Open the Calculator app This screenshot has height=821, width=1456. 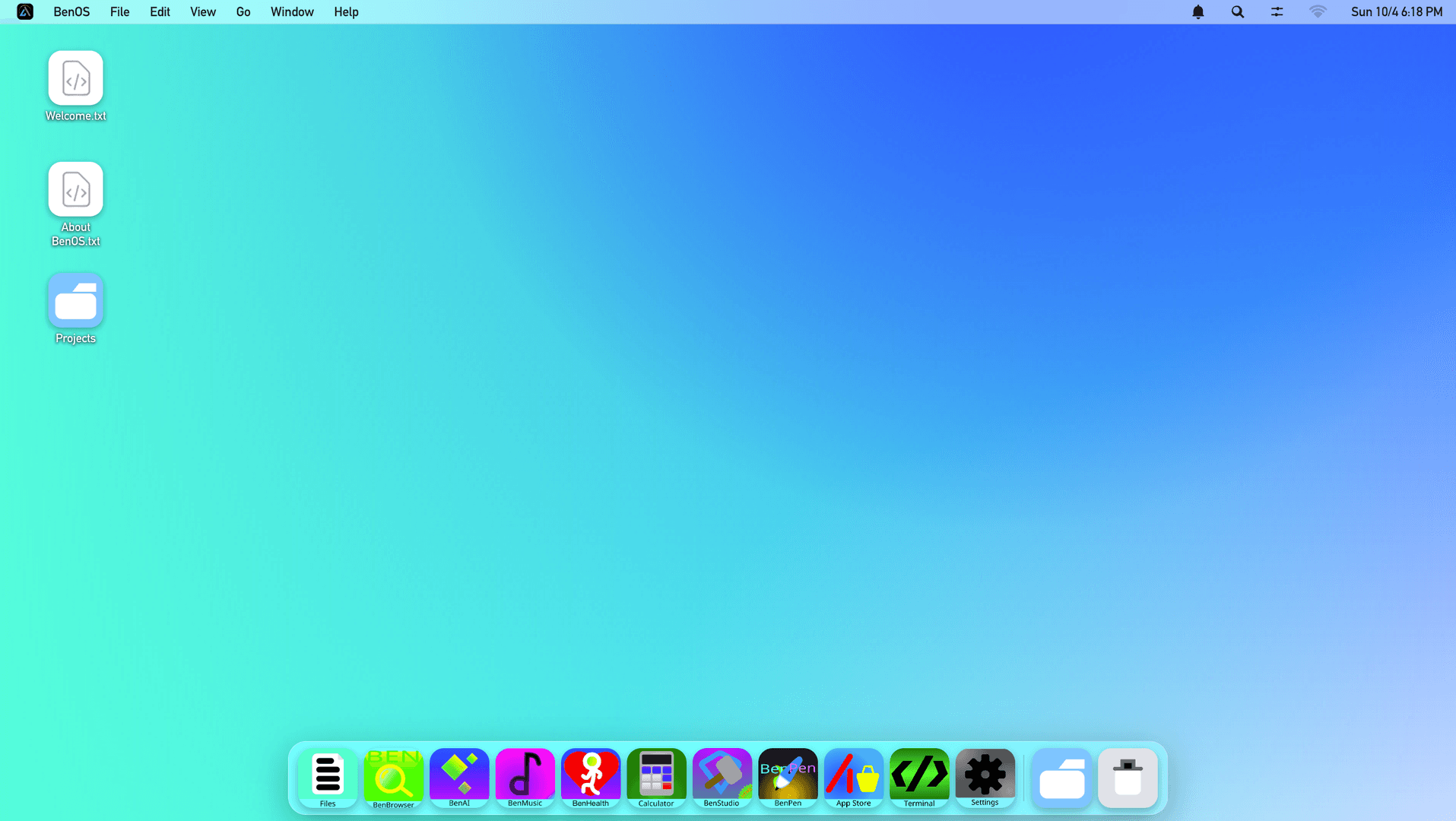[656, 777]
